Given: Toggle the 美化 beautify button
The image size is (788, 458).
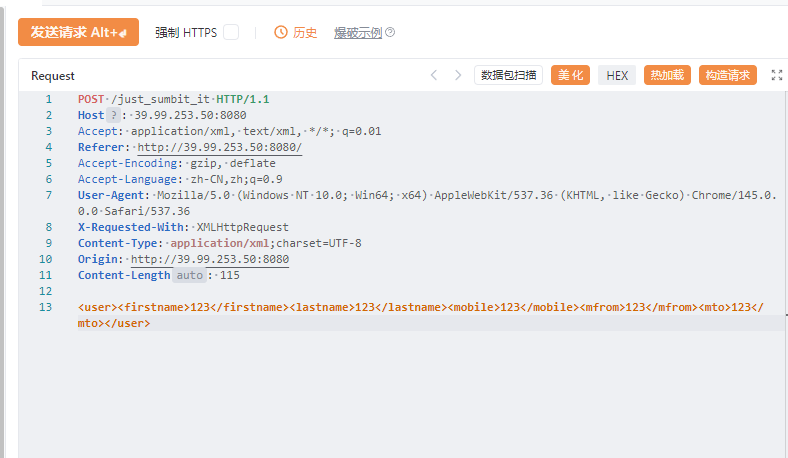Looking at the screenshot, I should 570,75.
